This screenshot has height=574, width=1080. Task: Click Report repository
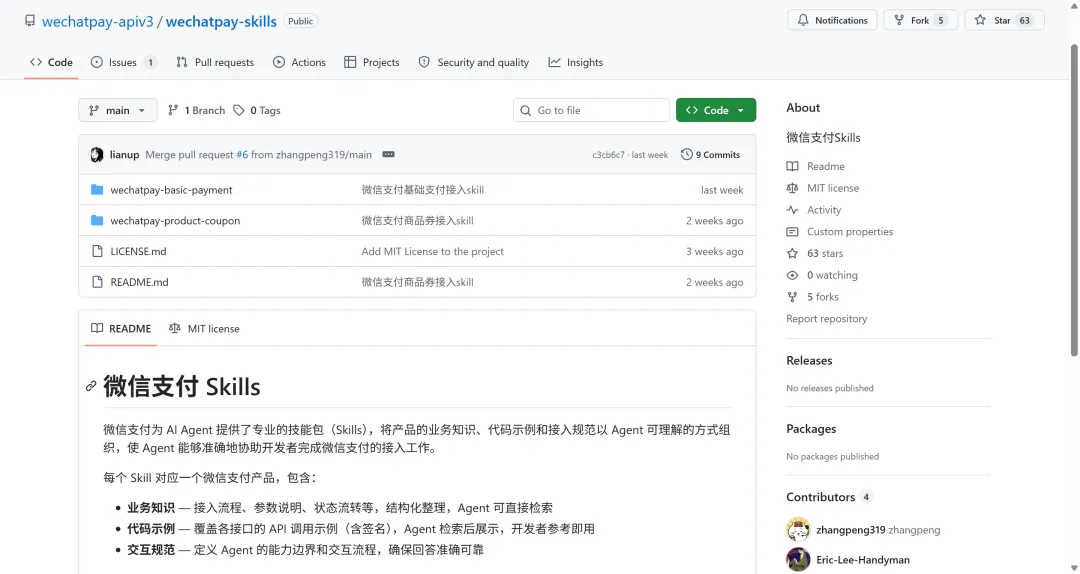827,318
